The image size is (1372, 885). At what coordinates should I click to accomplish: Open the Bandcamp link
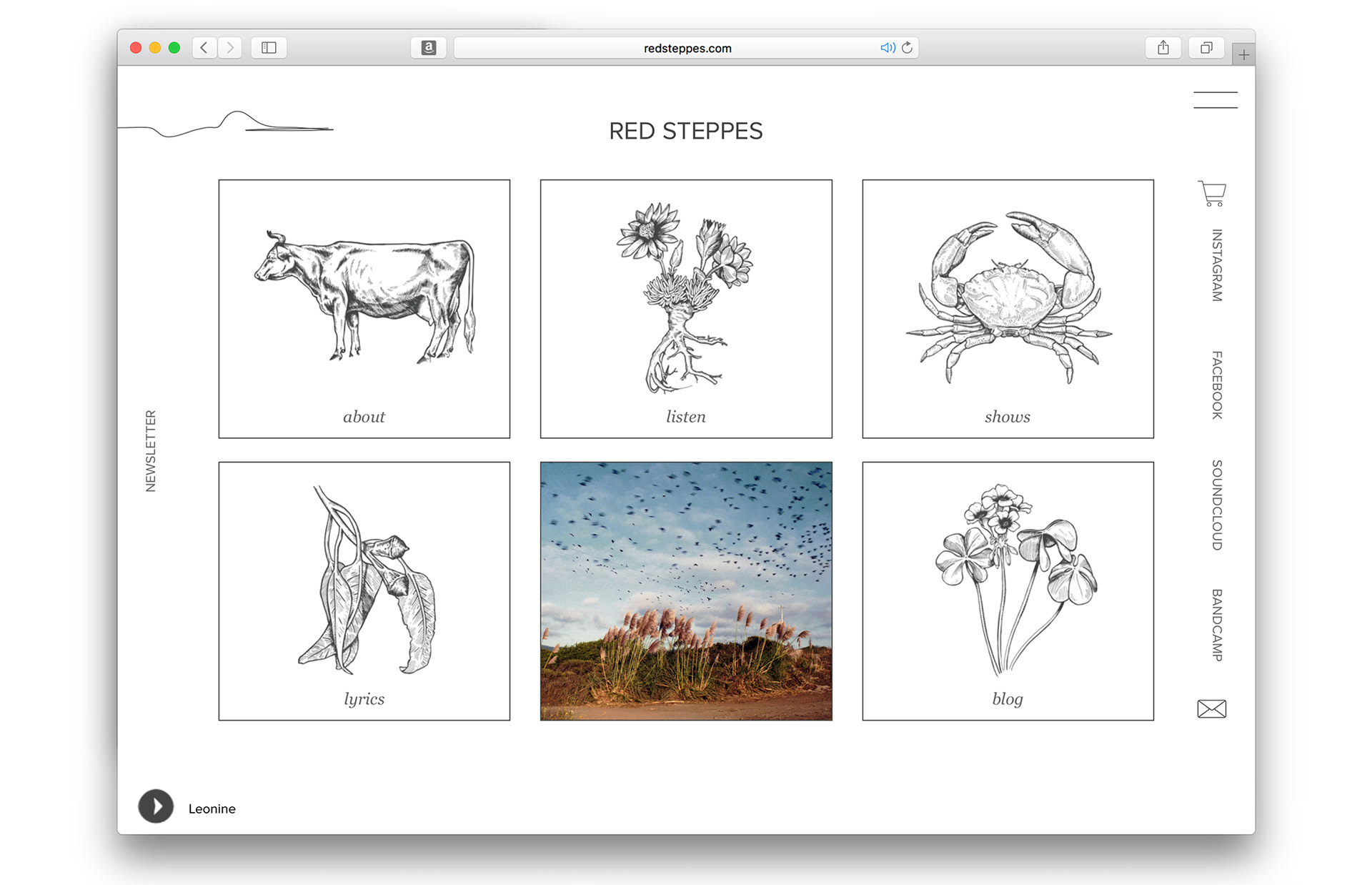(x=1217, y=626)
